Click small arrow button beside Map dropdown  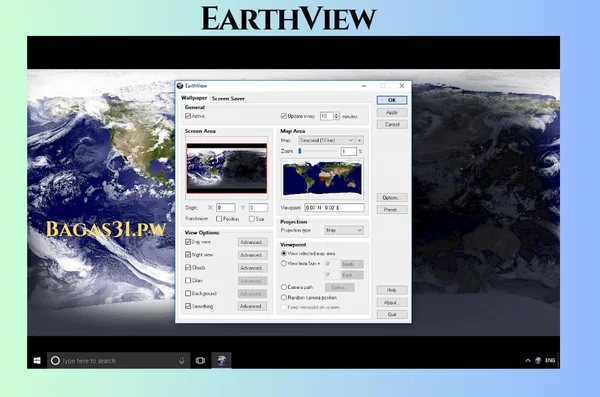359,141
